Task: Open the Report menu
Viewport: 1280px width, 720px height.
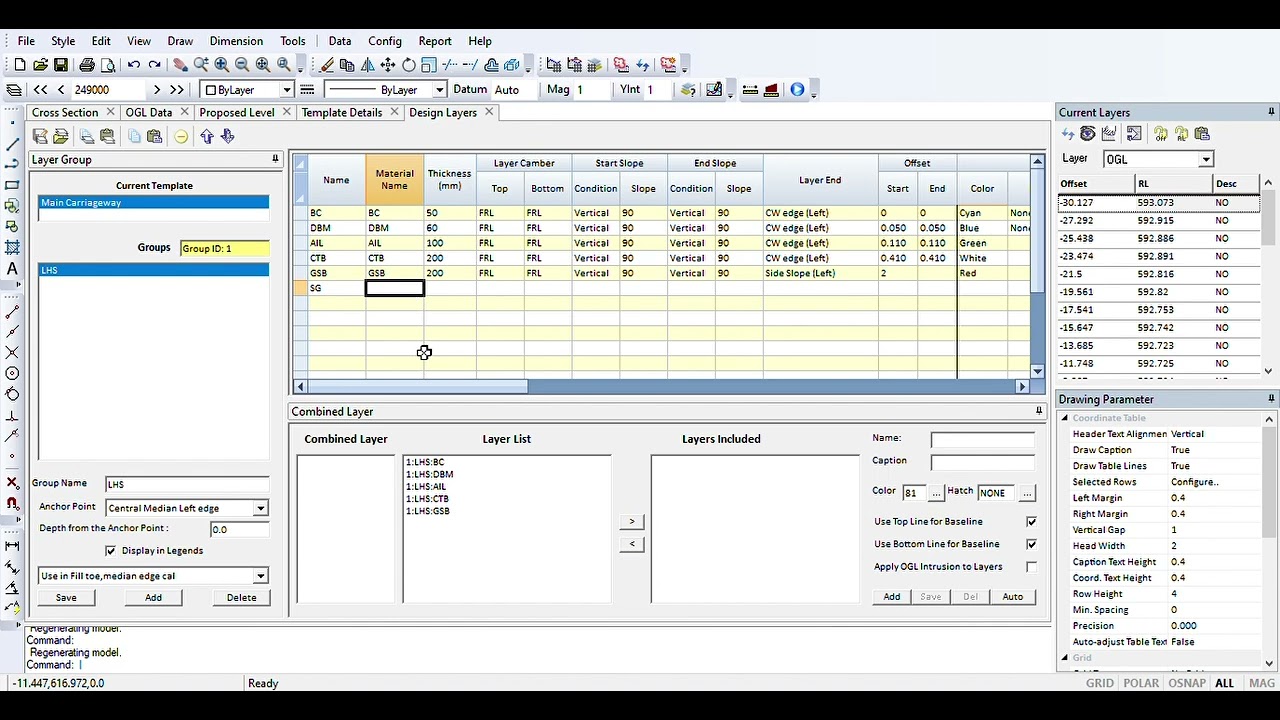Action: tap(435, 41)
